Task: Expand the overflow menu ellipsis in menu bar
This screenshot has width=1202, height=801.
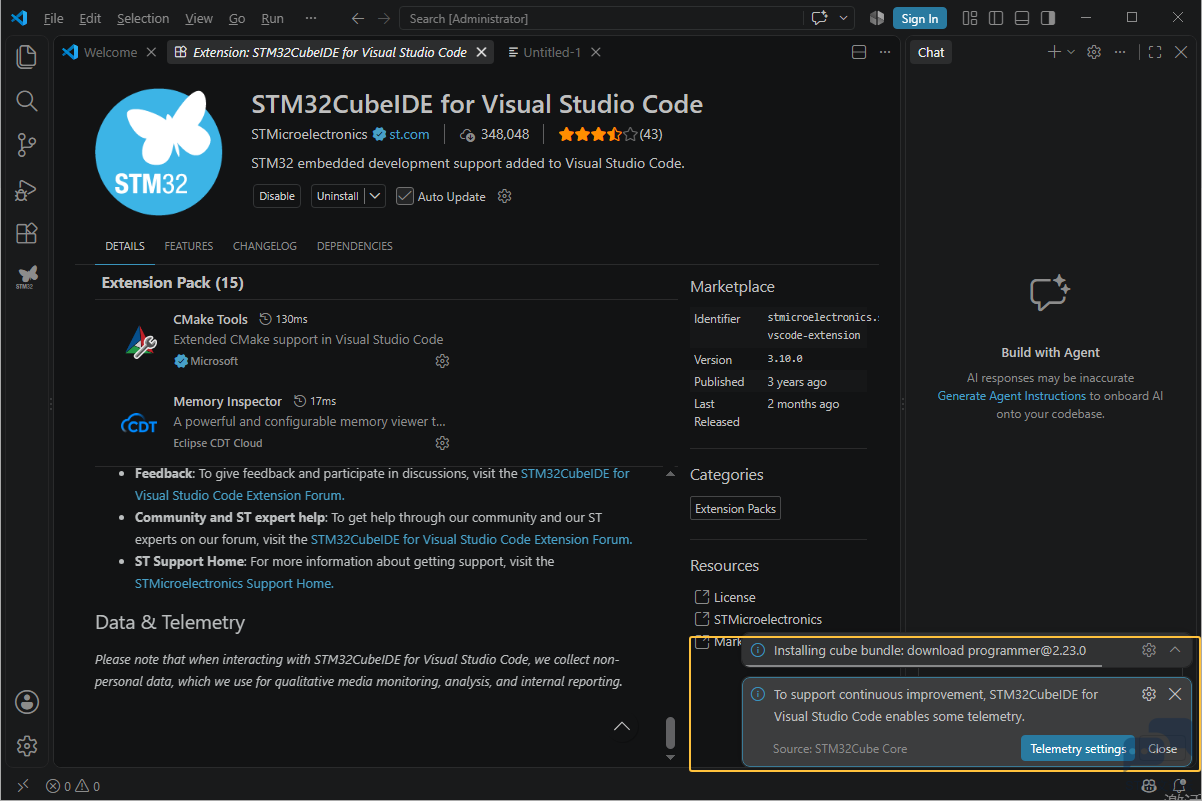Action: (x=311, y=18)
